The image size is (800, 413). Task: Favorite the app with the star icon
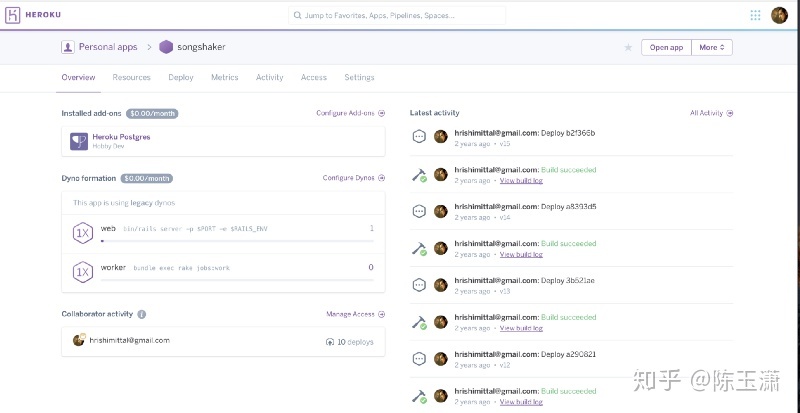point(628,47)
